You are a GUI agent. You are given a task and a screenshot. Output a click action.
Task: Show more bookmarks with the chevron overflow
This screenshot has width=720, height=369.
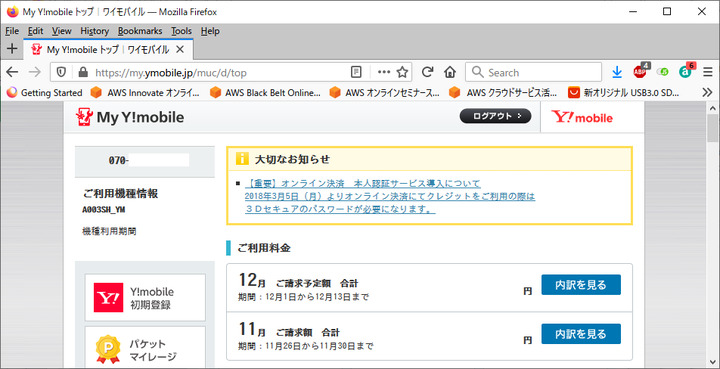point(708,93)
